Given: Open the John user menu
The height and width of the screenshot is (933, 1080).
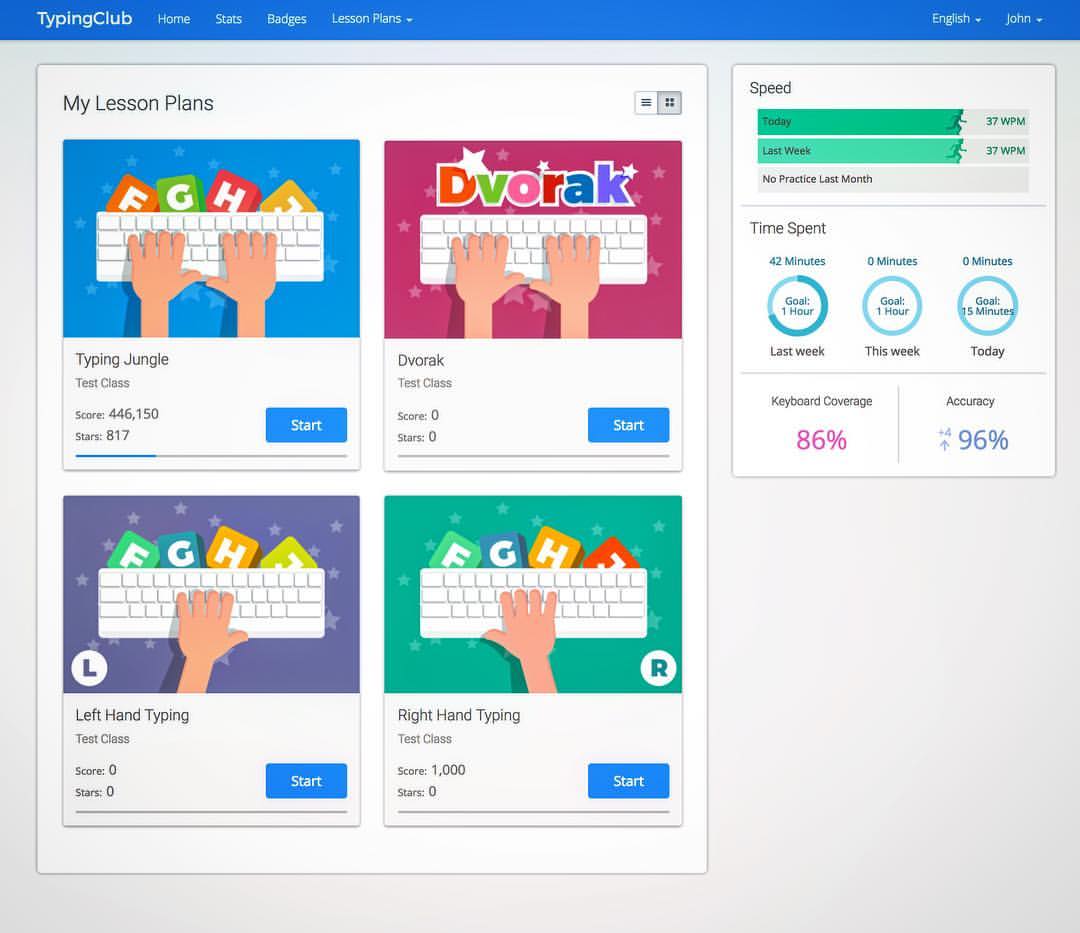Looking at the screenshot, I should [1024, 19].
